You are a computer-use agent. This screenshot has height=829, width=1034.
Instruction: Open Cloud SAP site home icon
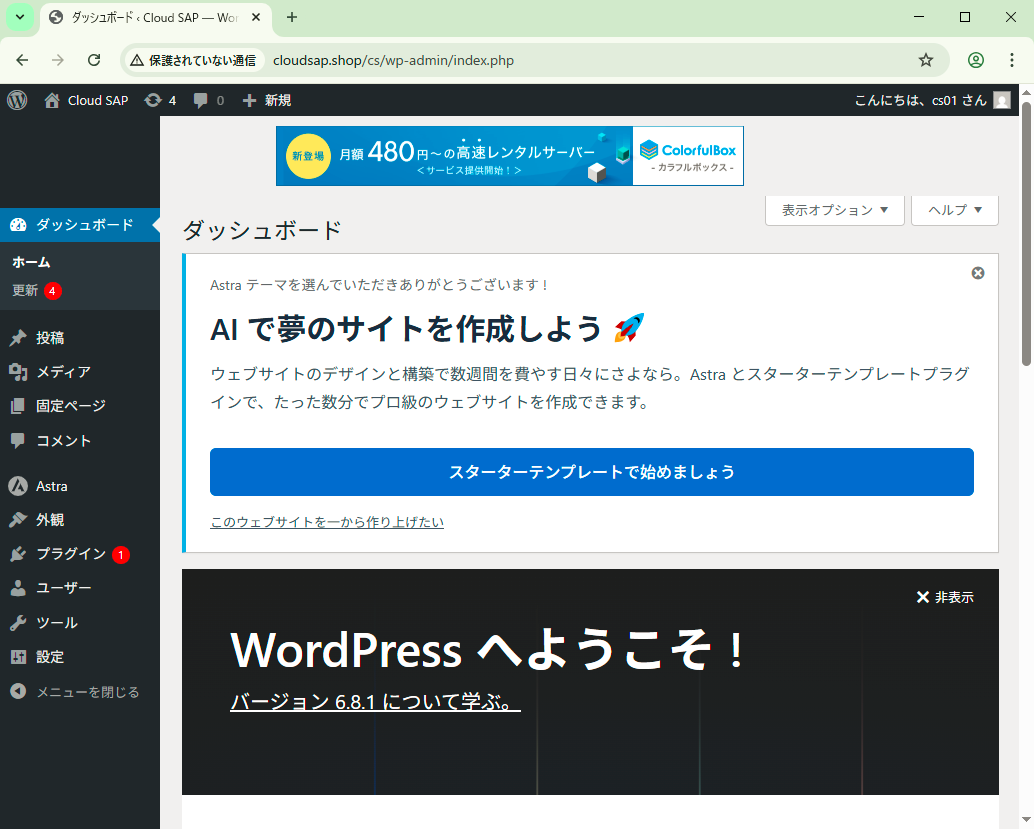[x=51, y=100]
